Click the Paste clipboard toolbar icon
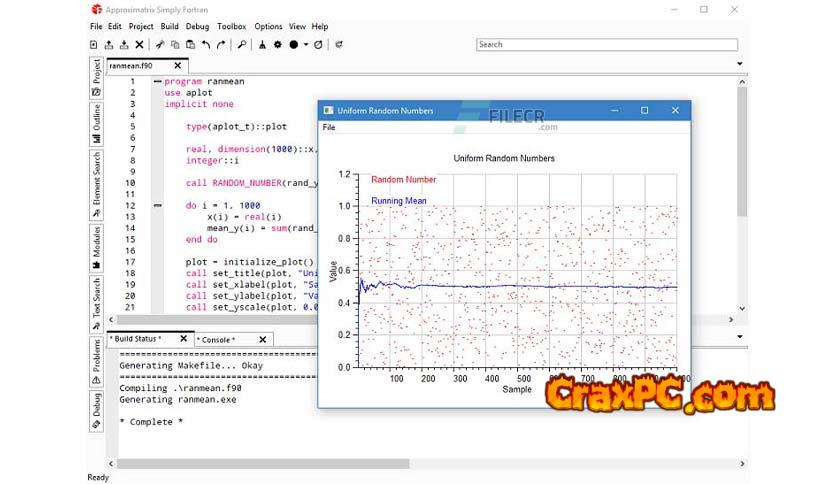This screenshot has height=484, width=836. (x=190, y=45)
